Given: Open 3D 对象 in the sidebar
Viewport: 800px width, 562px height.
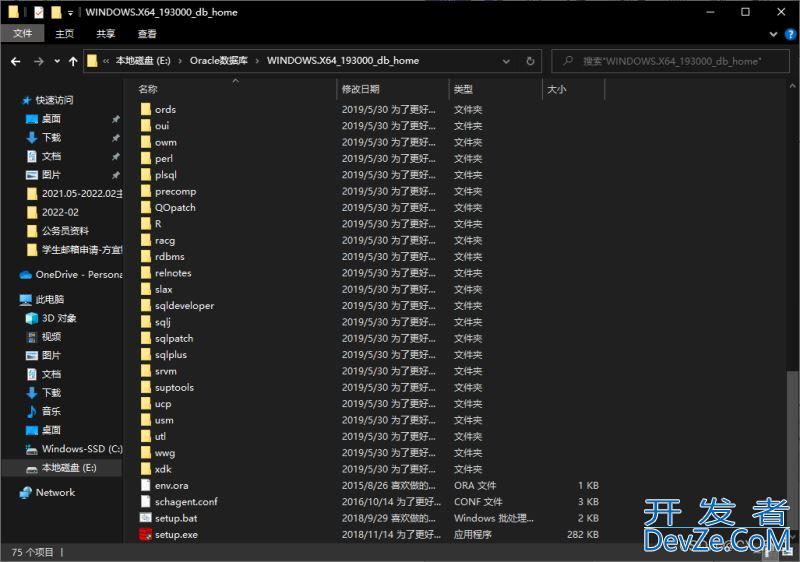Looking at the screenshot, I should [x=59, y=318].
